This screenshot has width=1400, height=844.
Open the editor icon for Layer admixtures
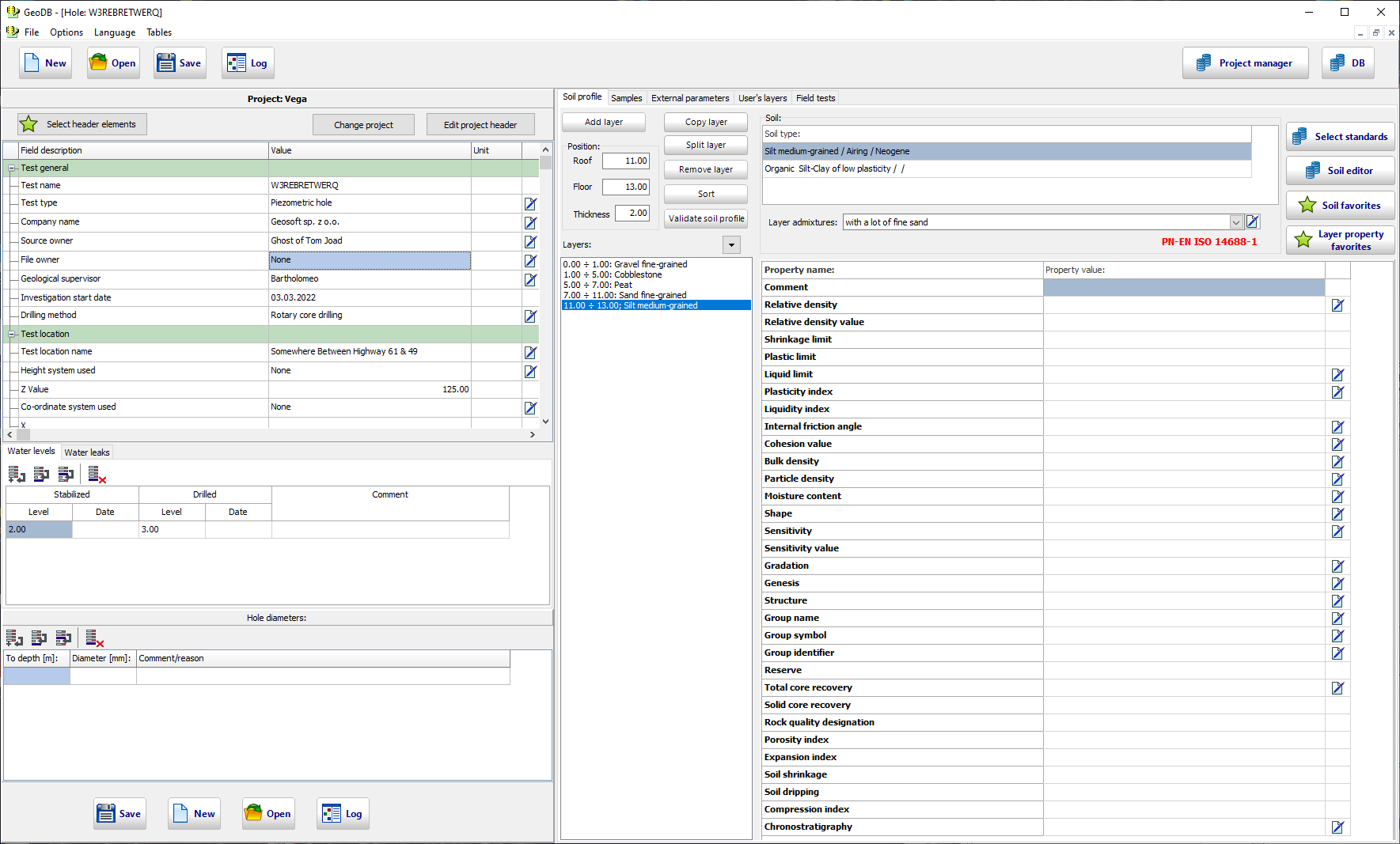pyautogui.click(x=1253, y=222)
